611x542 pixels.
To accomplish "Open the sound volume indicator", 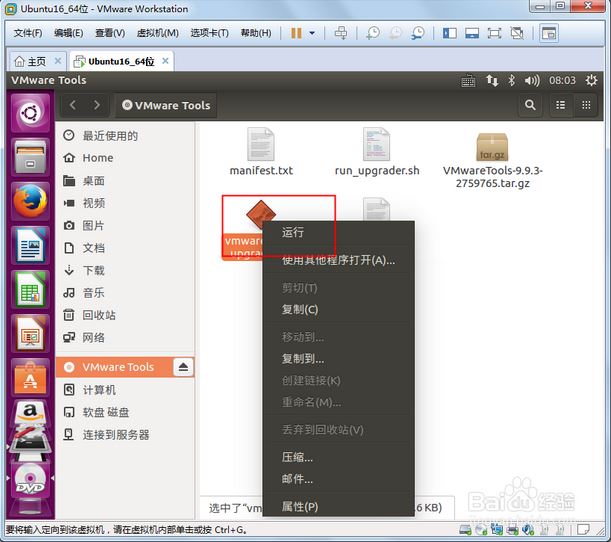I will (x=532, y=81).
